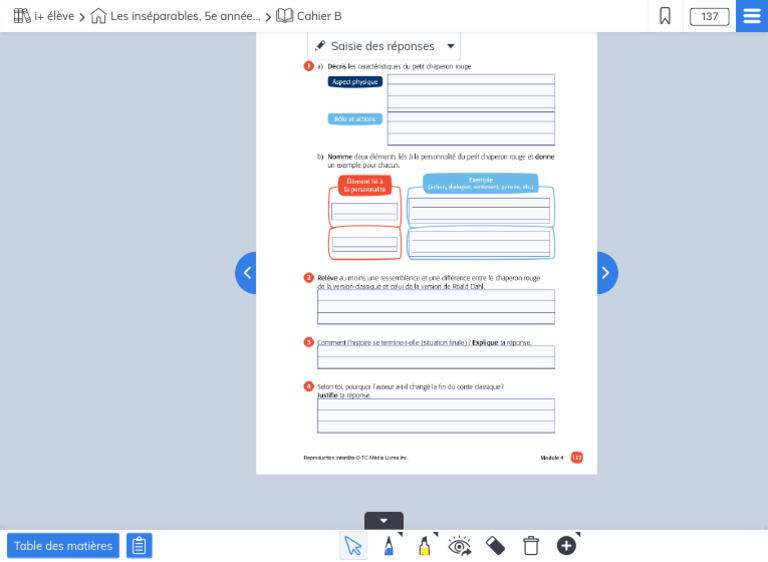Bookmark this page with ribbon icon
768x562 pixels.
tap(665, 16)
